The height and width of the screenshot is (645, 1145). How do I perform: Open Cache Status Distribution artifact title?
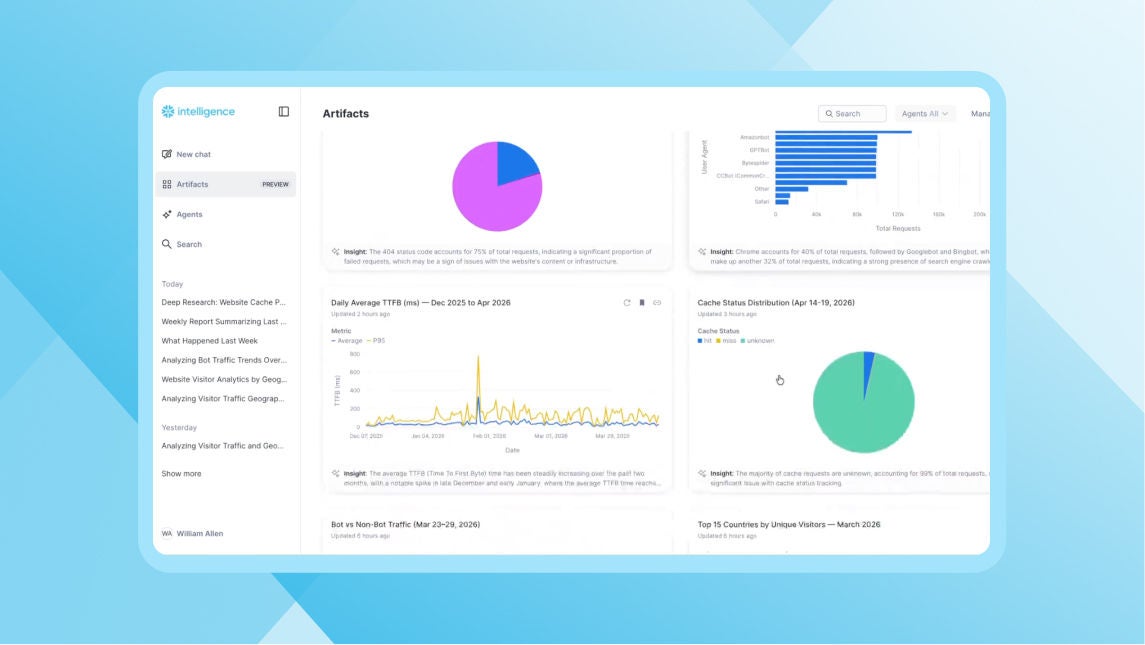[776, 302]
